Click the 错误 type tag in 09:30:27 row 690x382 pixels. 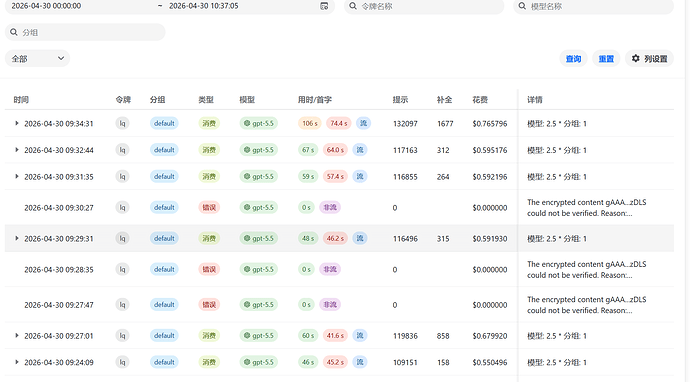pos(209,207)
